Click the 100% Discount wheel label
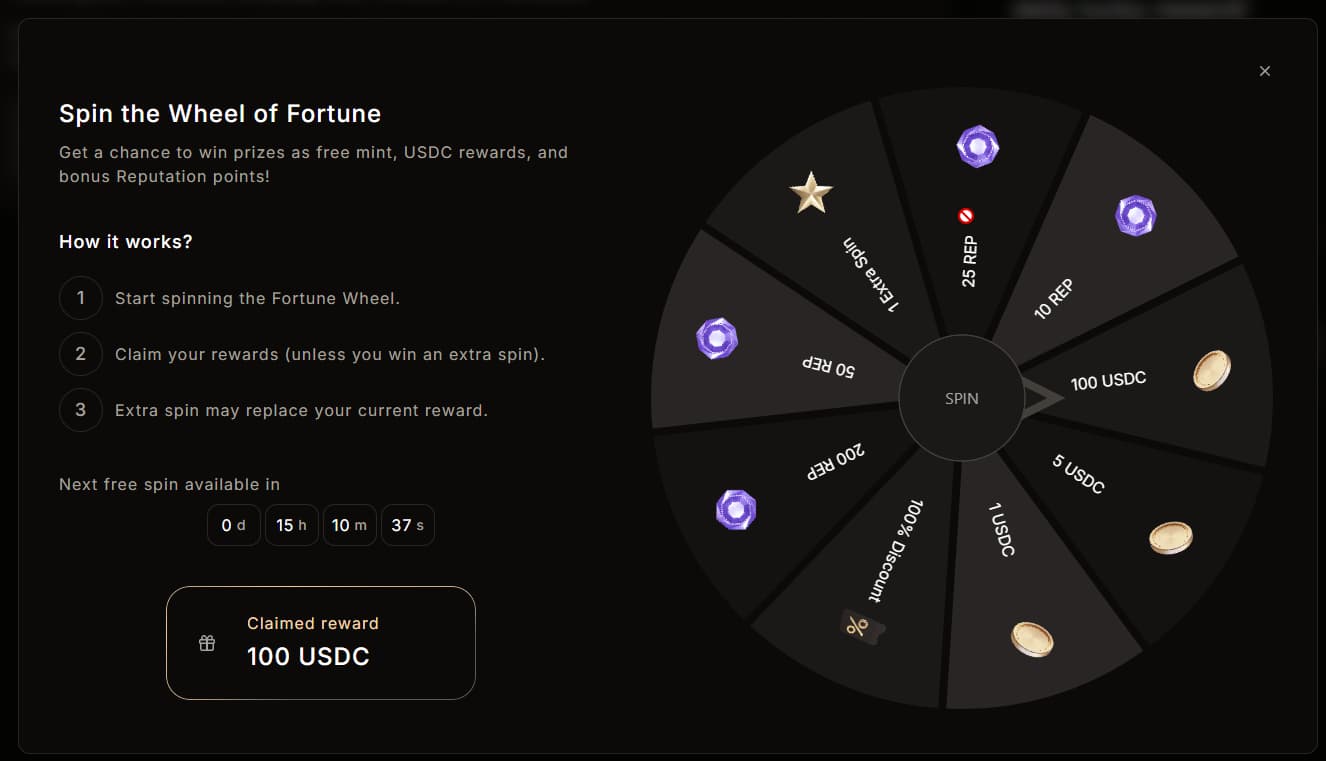This screenshot has width=1326, height=761. pos(895,551)
